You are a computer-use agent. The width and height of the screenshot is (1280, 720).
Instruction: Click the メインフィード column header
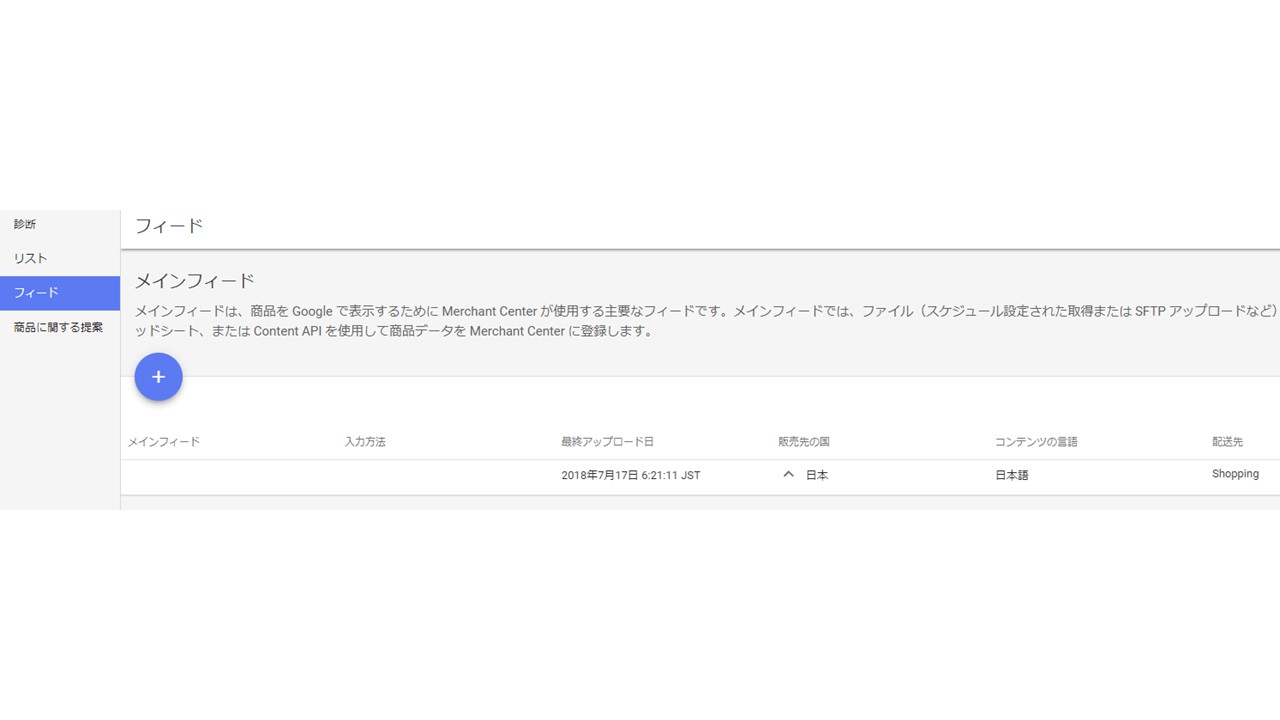[164, 442]
